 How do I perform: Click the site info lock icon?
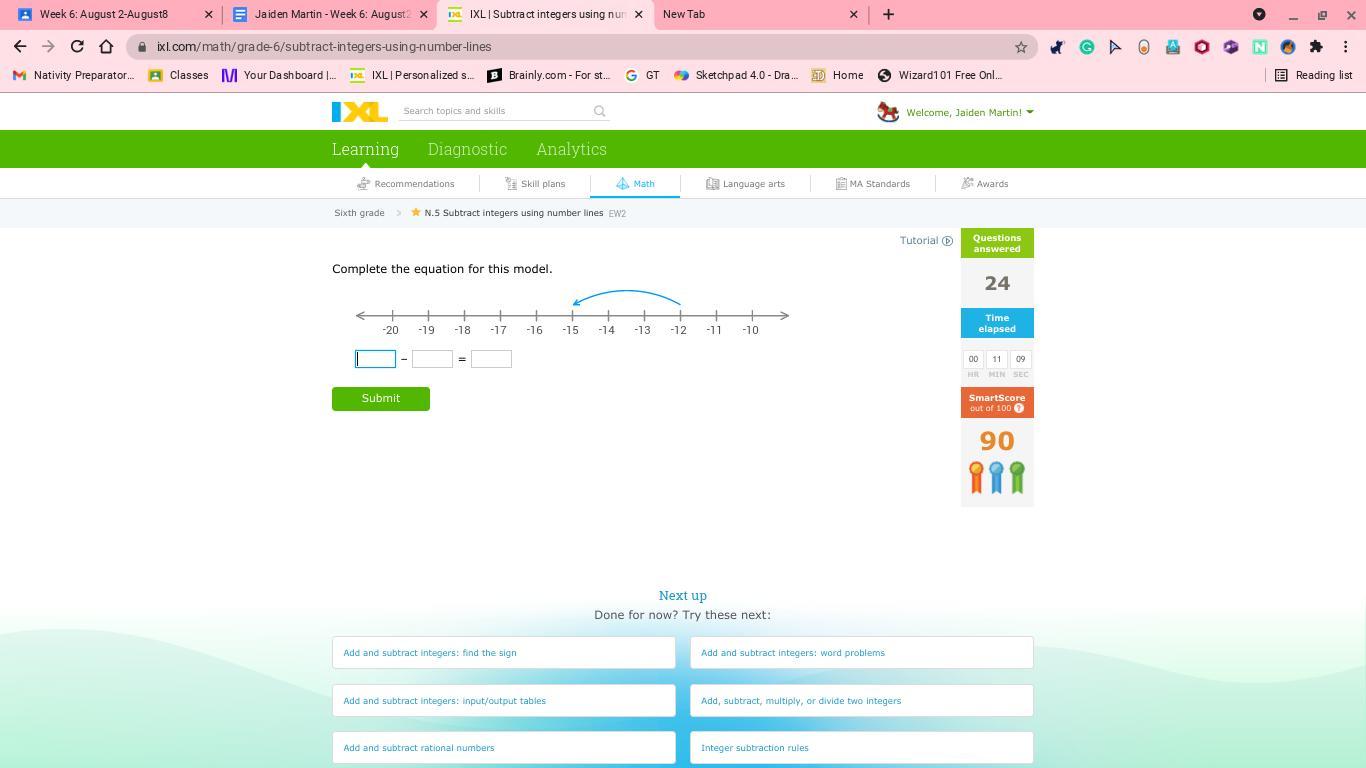pyautogui.click(x=143, y=47)
